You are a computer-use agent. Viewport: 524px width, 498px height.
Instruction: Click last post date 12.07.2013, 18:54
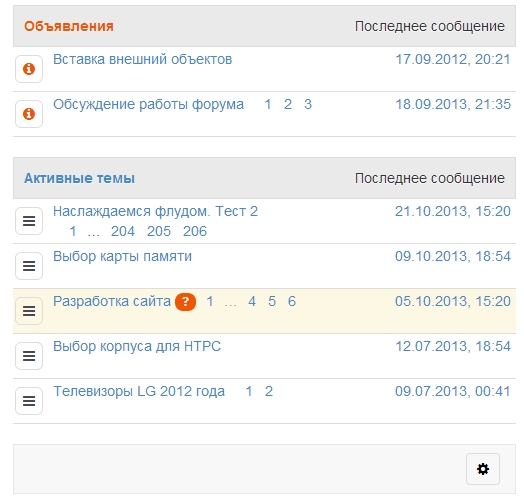[x=453, y=346]
